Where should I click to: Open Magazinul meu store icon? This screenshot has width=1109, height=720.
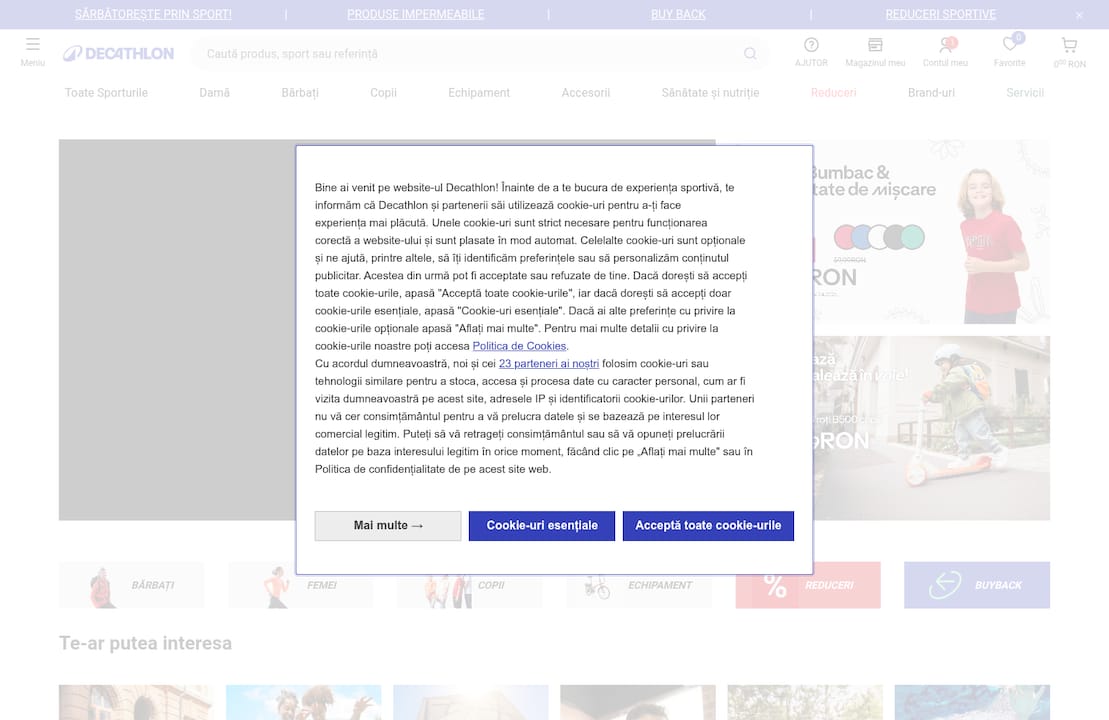(x=875, y=45)
